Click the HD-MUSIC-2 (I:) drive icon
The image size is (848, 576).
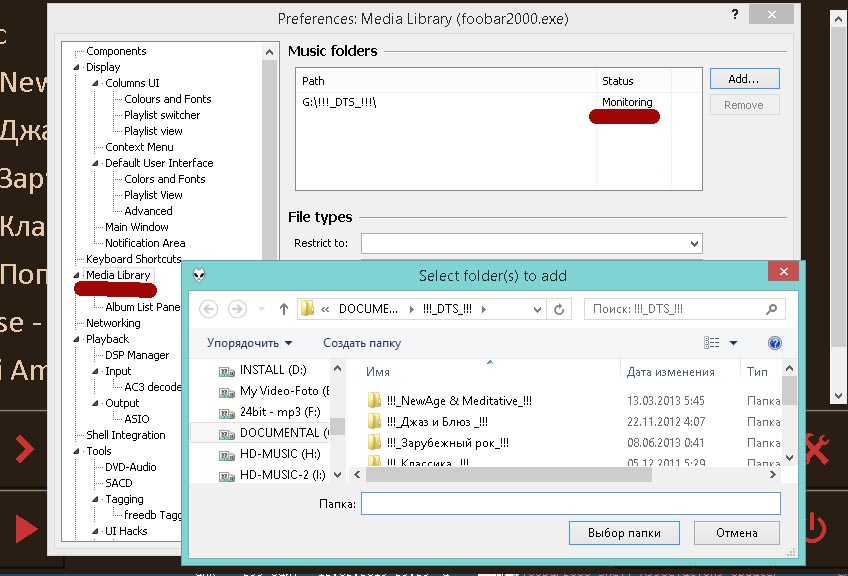pos(226,476)
